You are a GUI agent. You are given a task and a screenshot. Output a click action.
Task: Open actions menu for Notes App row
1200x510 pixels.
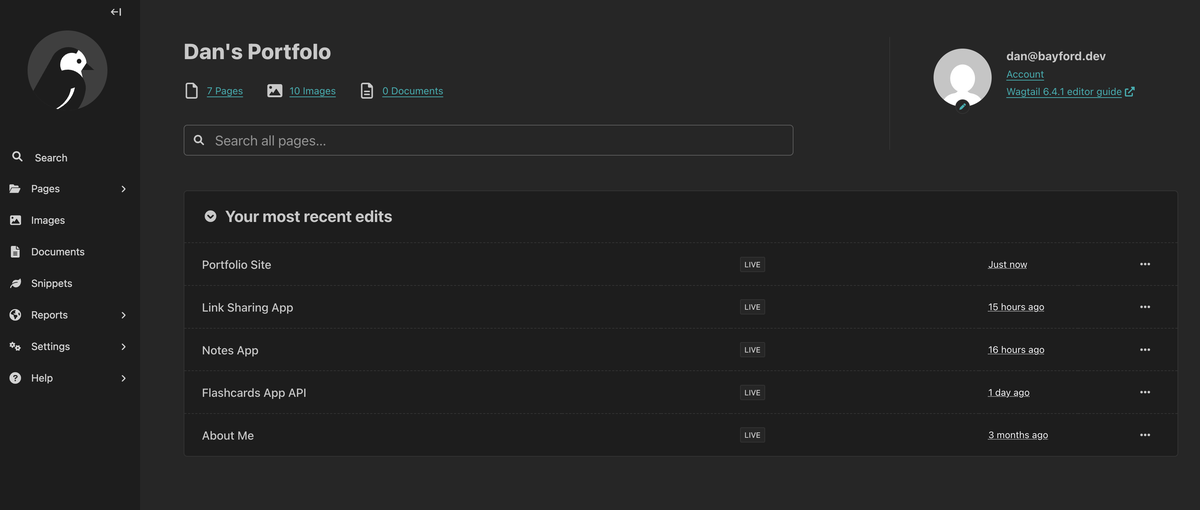point(1145,350)
